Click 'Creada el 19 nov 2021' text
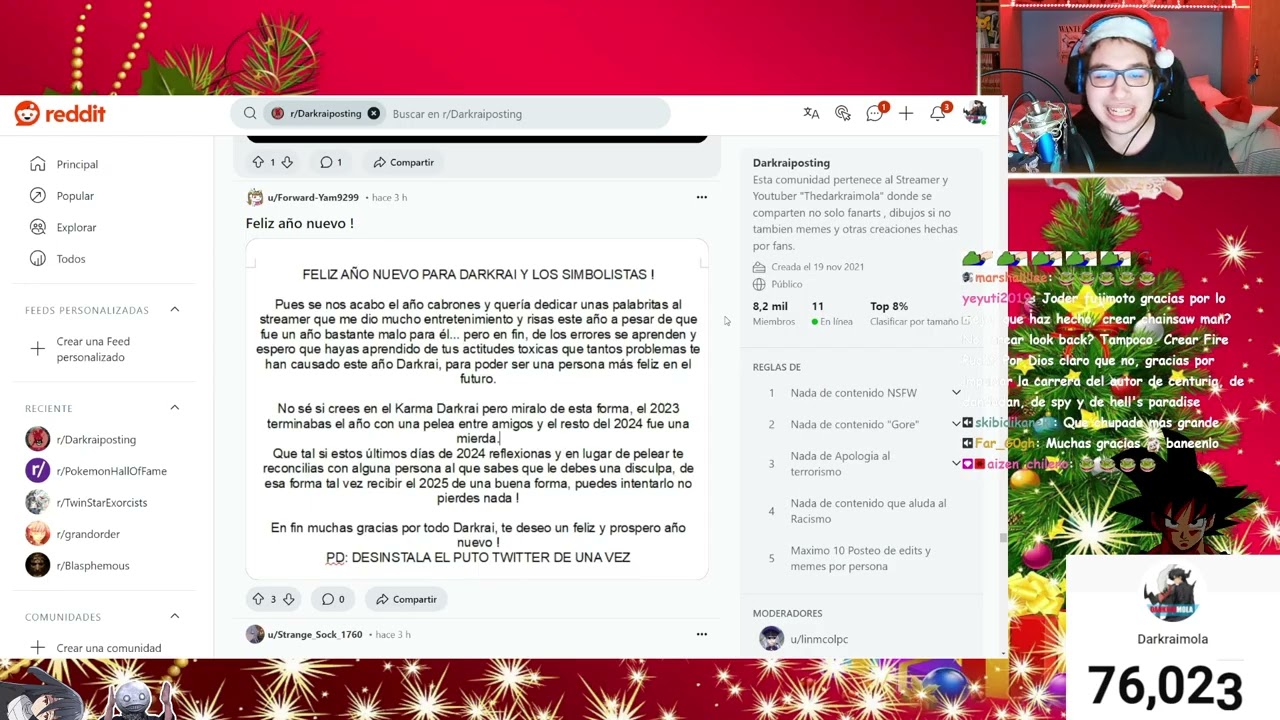The image size is (1280, 720). [817, 267]
